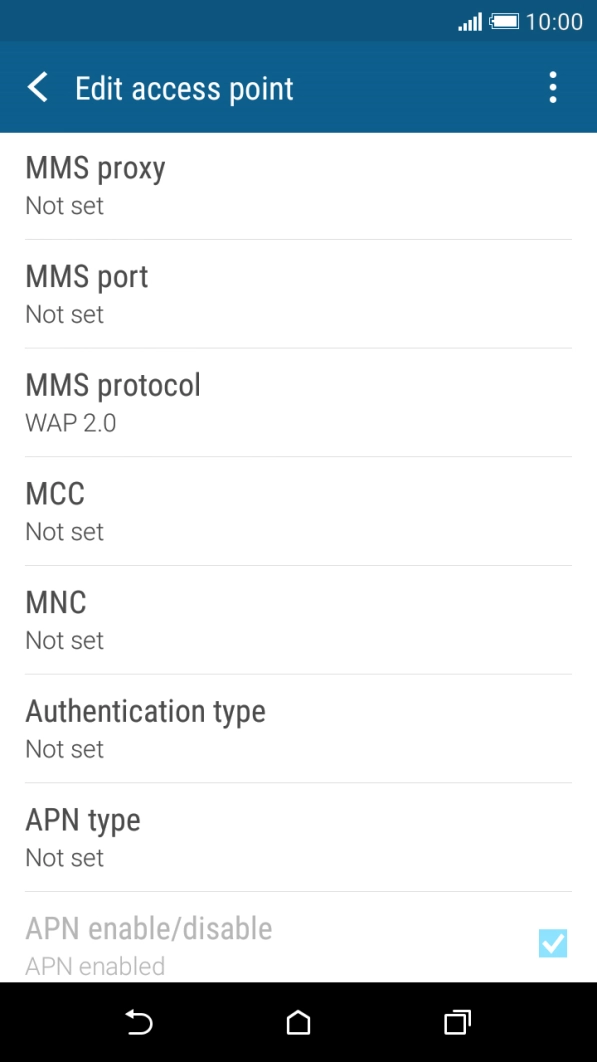Screen dimensions: 597x1062
Task: Select the MNC entry showing Not set
Action: (x=297, y=619)
